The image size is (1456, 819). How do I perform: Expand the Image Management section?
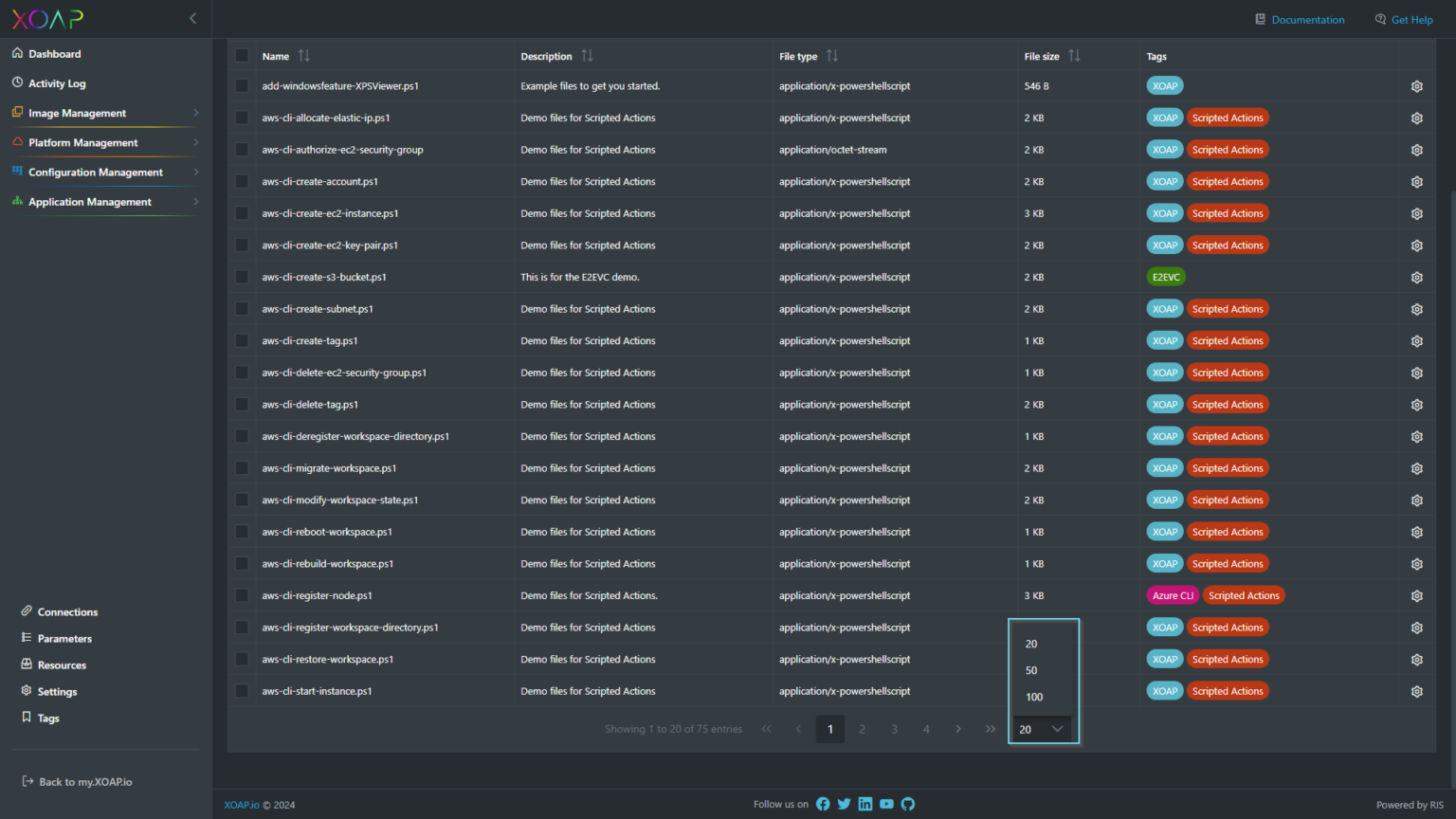point(76,112)
